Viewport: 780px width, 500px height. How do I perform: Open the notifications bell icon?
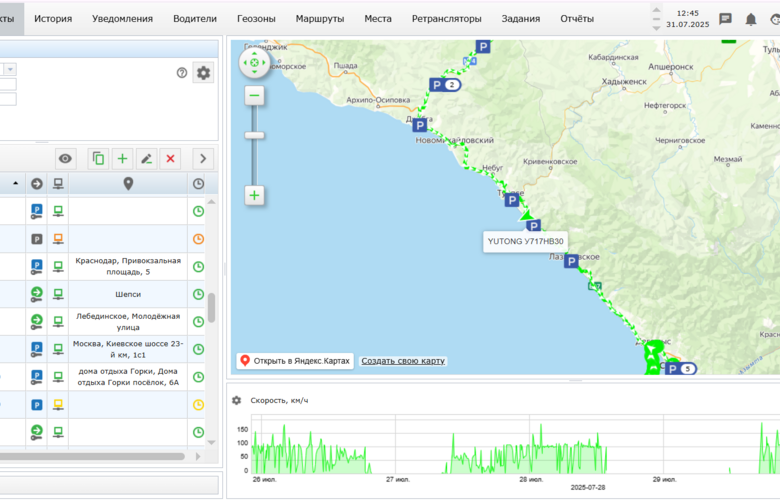pyautogui.click(x=751, y=19)
